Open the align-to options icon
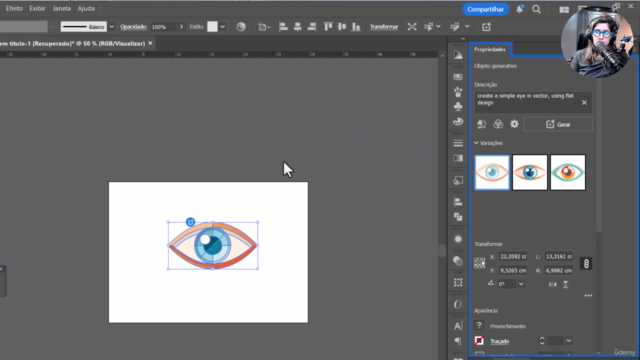 click(x=264, y=27)
